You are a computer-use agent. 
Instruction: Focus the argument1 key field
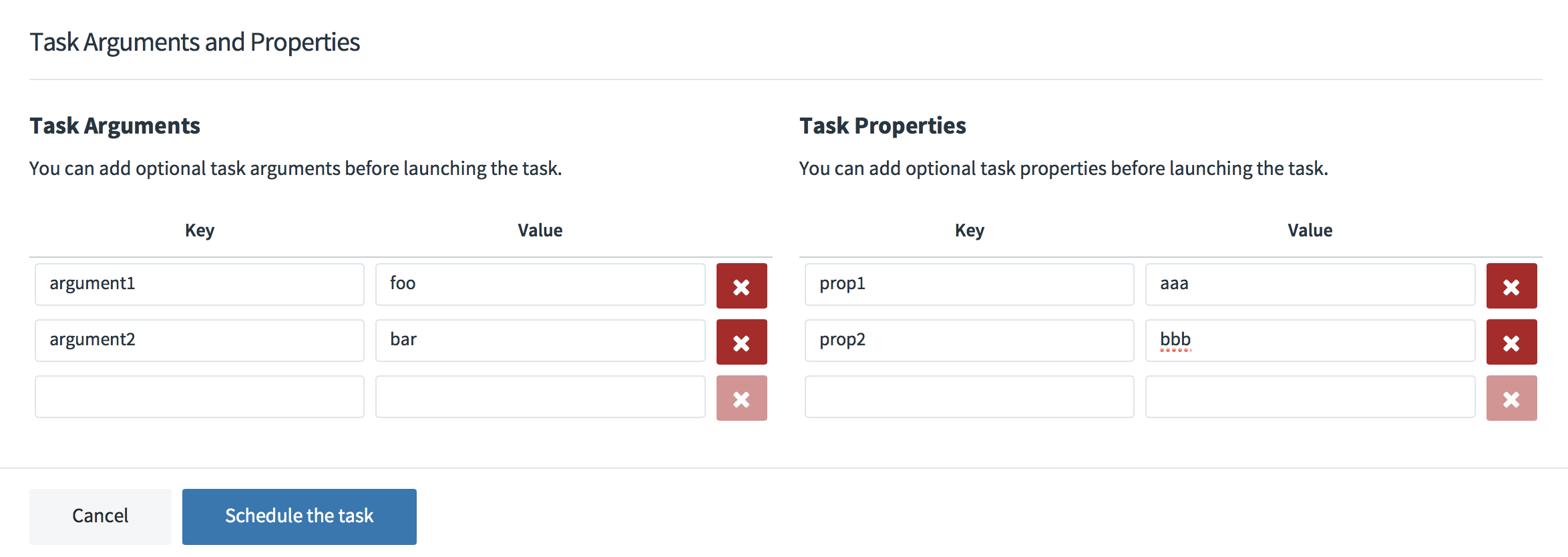pyautogui.click(x=200, y=285)
